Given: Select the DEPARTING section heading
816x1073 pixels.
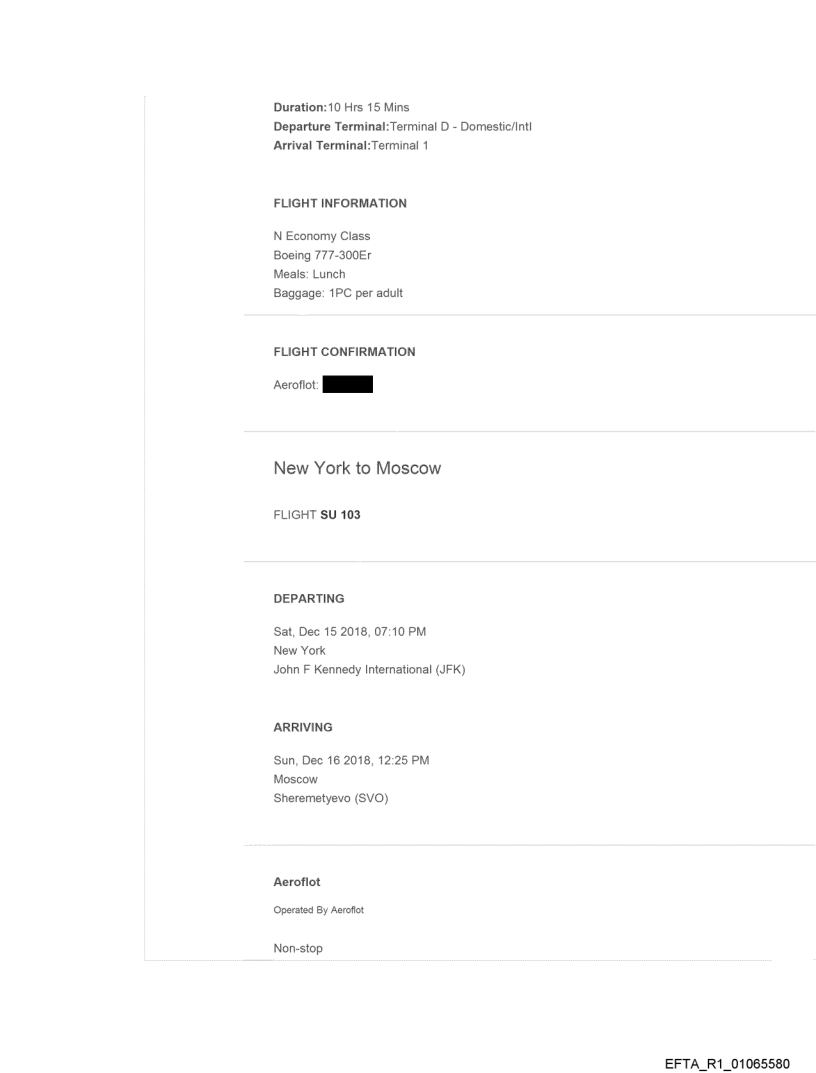Looking at the screenshot, I should 309,598.
